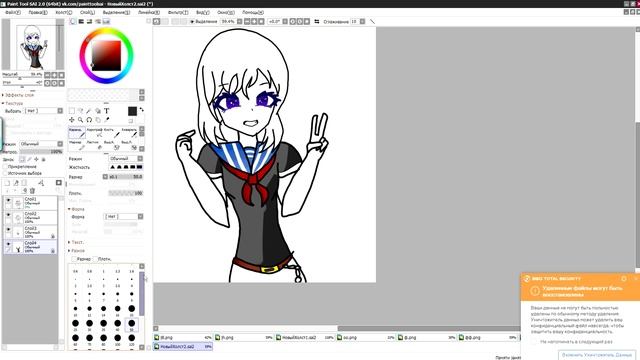The width and height of the screenshot is (640, 360).
Task: Choose the Маркер brush
Action: tap(77, 145)
